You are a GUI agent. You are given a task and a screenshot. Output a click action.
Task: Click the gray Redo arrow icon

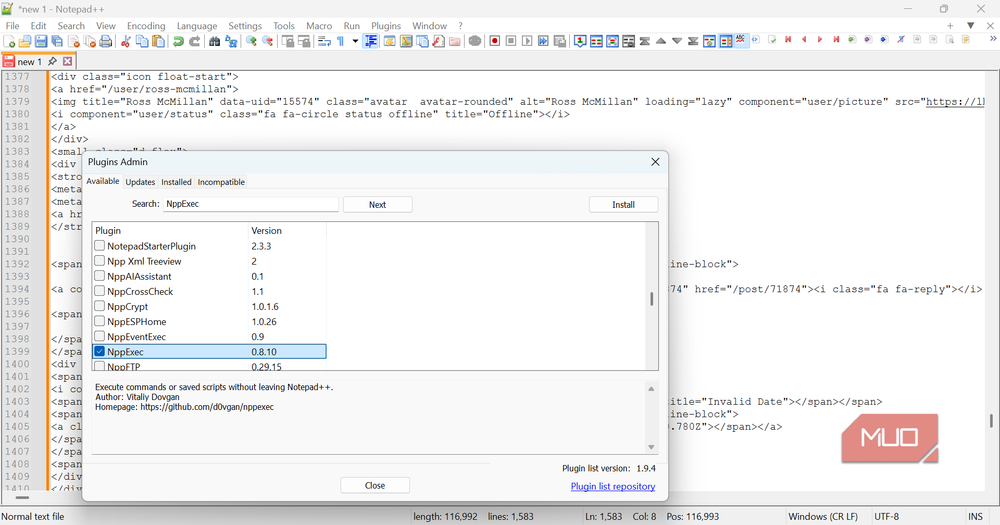[195, 41]
